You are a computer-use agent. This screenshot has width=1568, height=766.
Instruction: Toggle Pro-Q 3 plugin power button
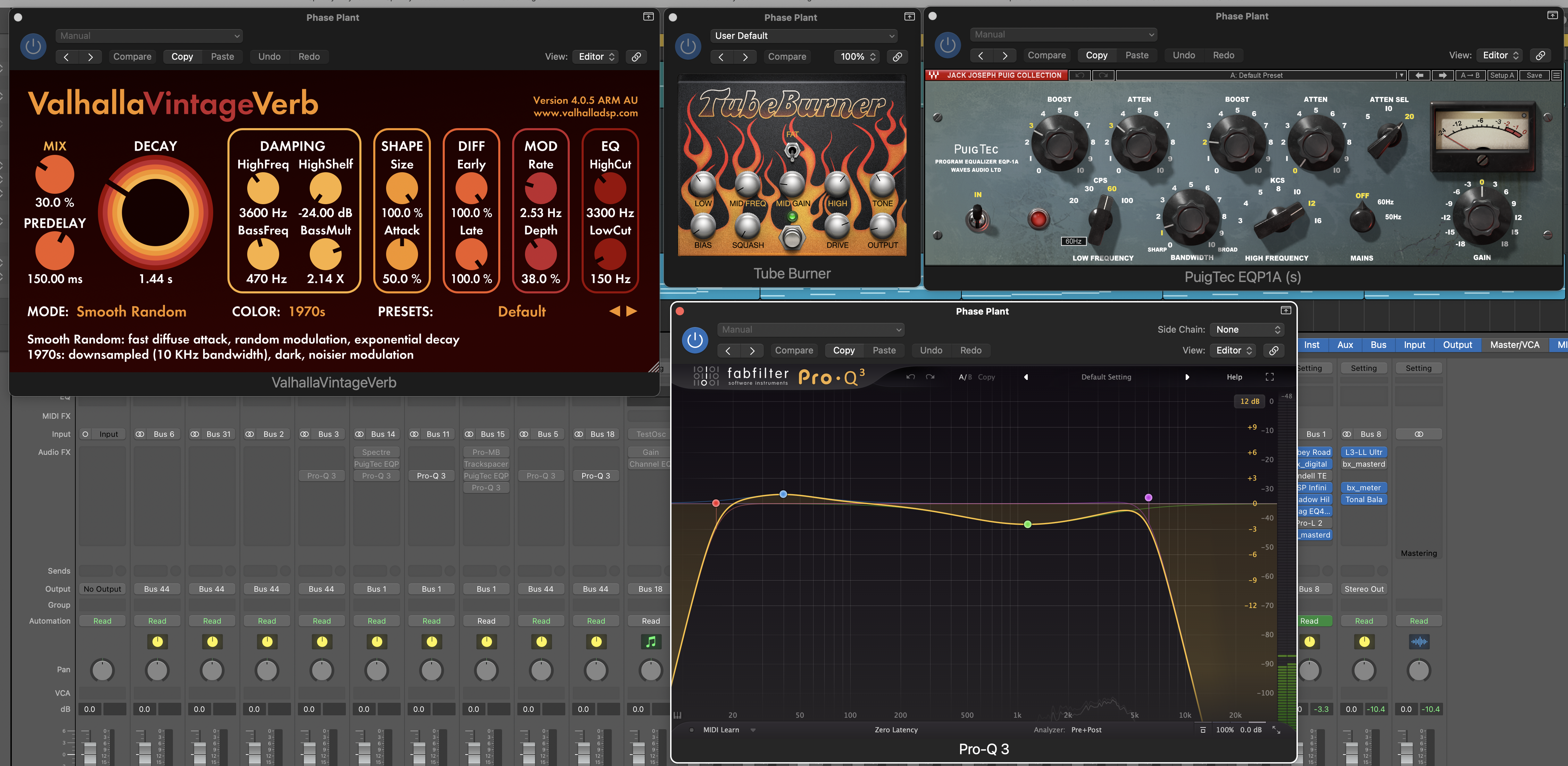[x=695, y=340]
